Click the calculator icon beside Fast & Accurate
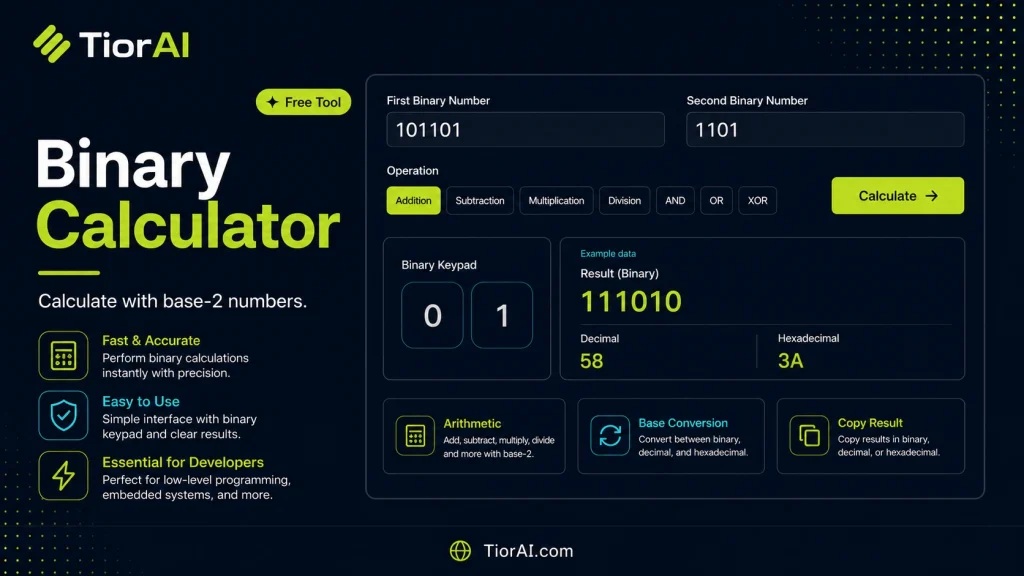1024x576 pixels. (x=63, y=356)
